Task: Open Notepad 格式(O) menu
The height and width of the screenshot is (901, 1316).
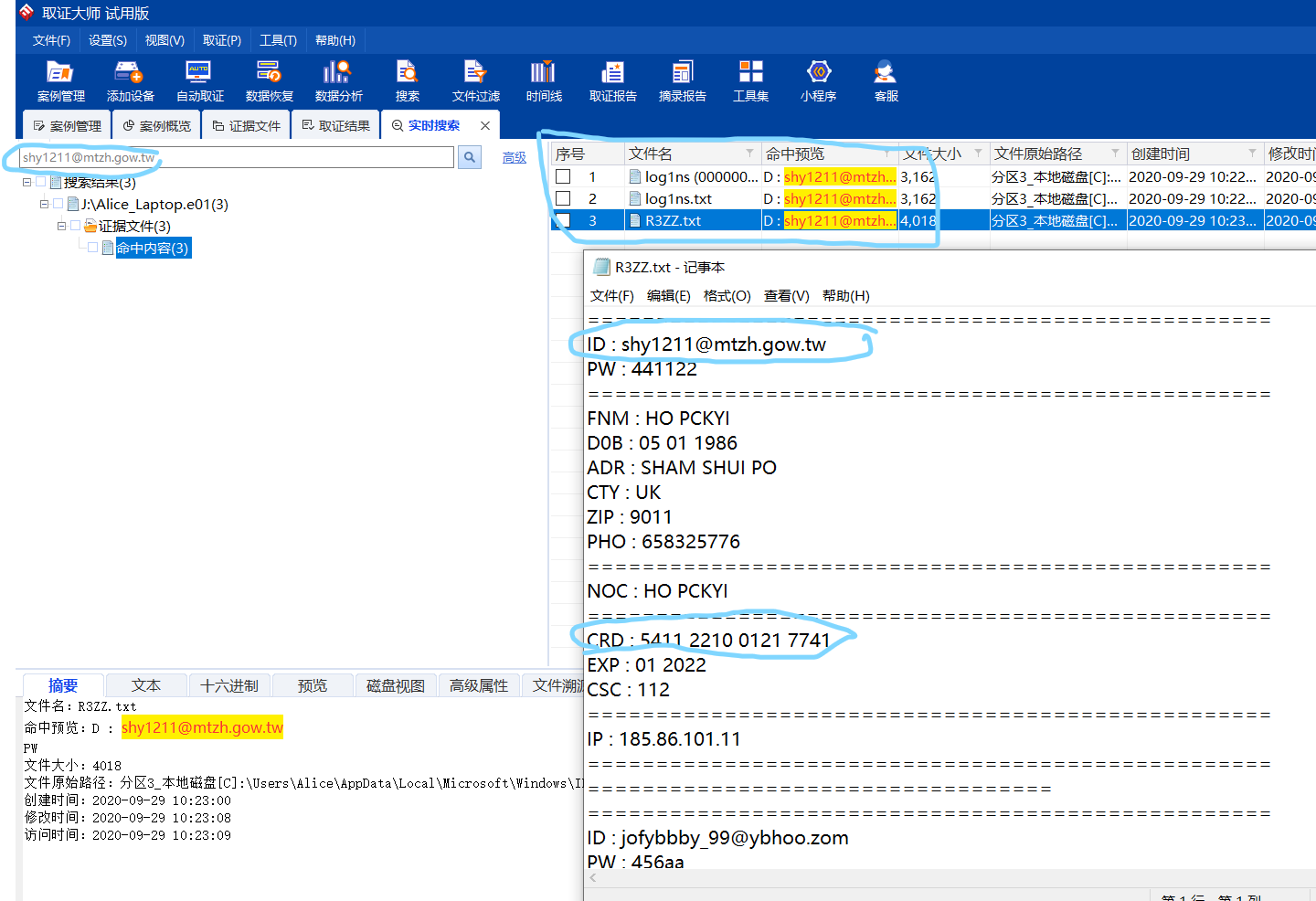Action: pos(727,296)
